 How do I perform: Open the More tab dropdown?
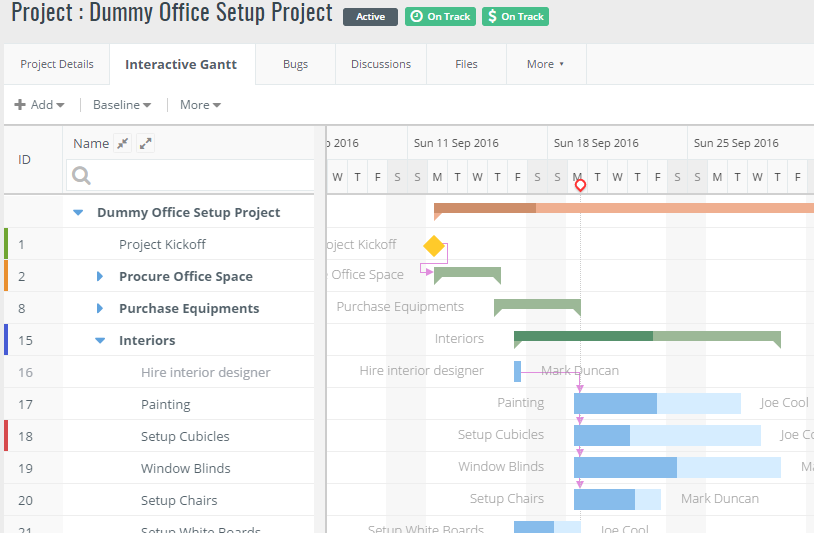click(546, 64)
